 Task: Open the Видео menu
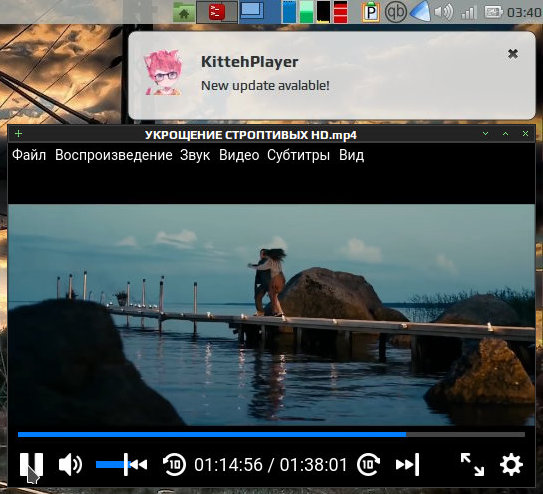pos(239,155)
